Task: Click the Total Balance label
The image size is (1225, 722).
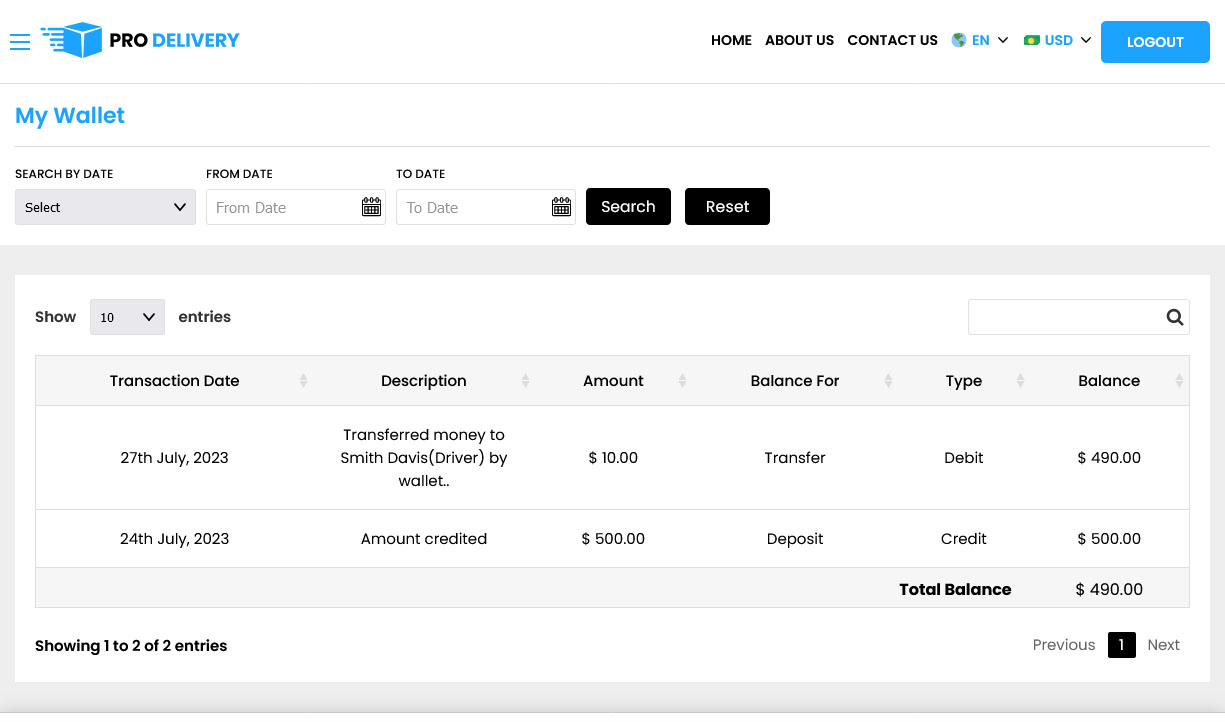Action: (955, 589)
